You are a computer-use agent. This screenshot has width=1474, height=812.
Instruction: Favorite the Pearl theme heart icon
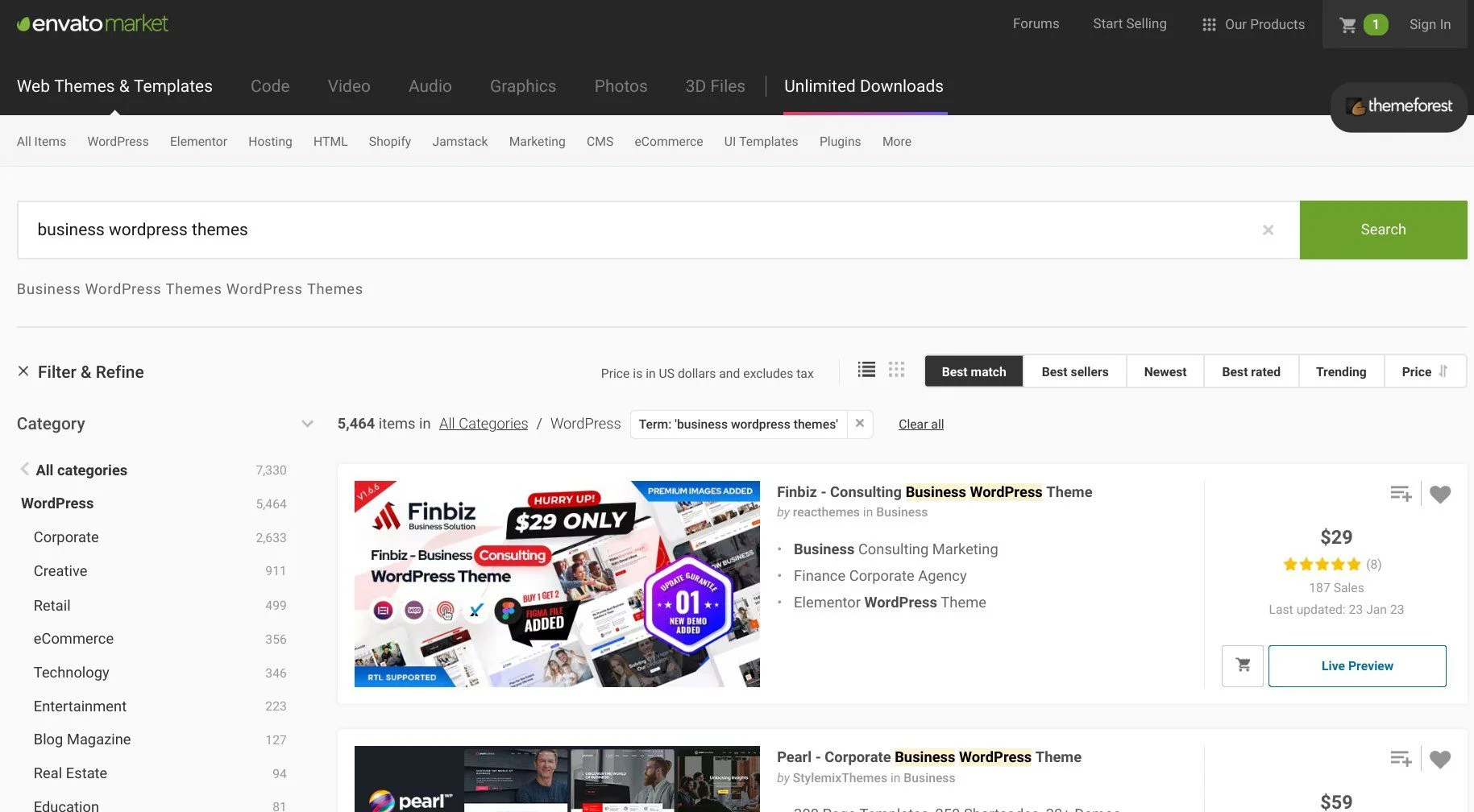click(x=1440, y=759)
